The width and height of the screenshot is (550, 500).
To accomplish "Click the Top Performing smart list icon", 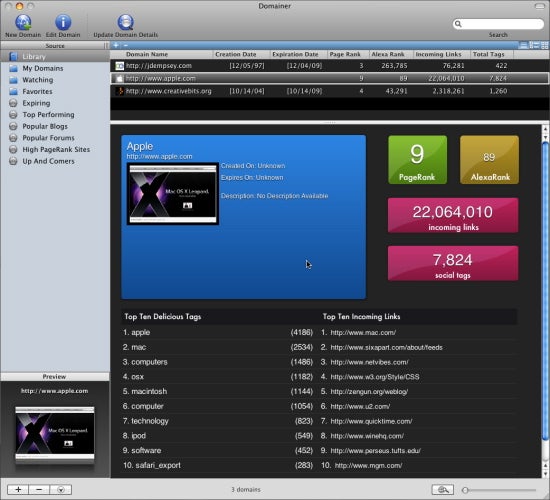I will [x=13, y=114].
